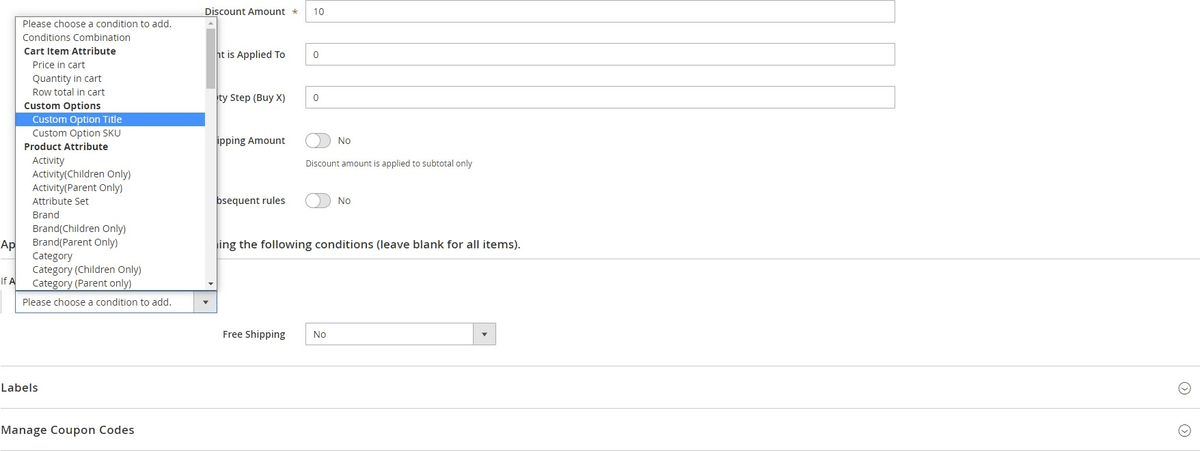Viewport: 1200px width, 451px height.
Task: Toggle the Apply to Shipping Amount switch
Action: [318, 140]
